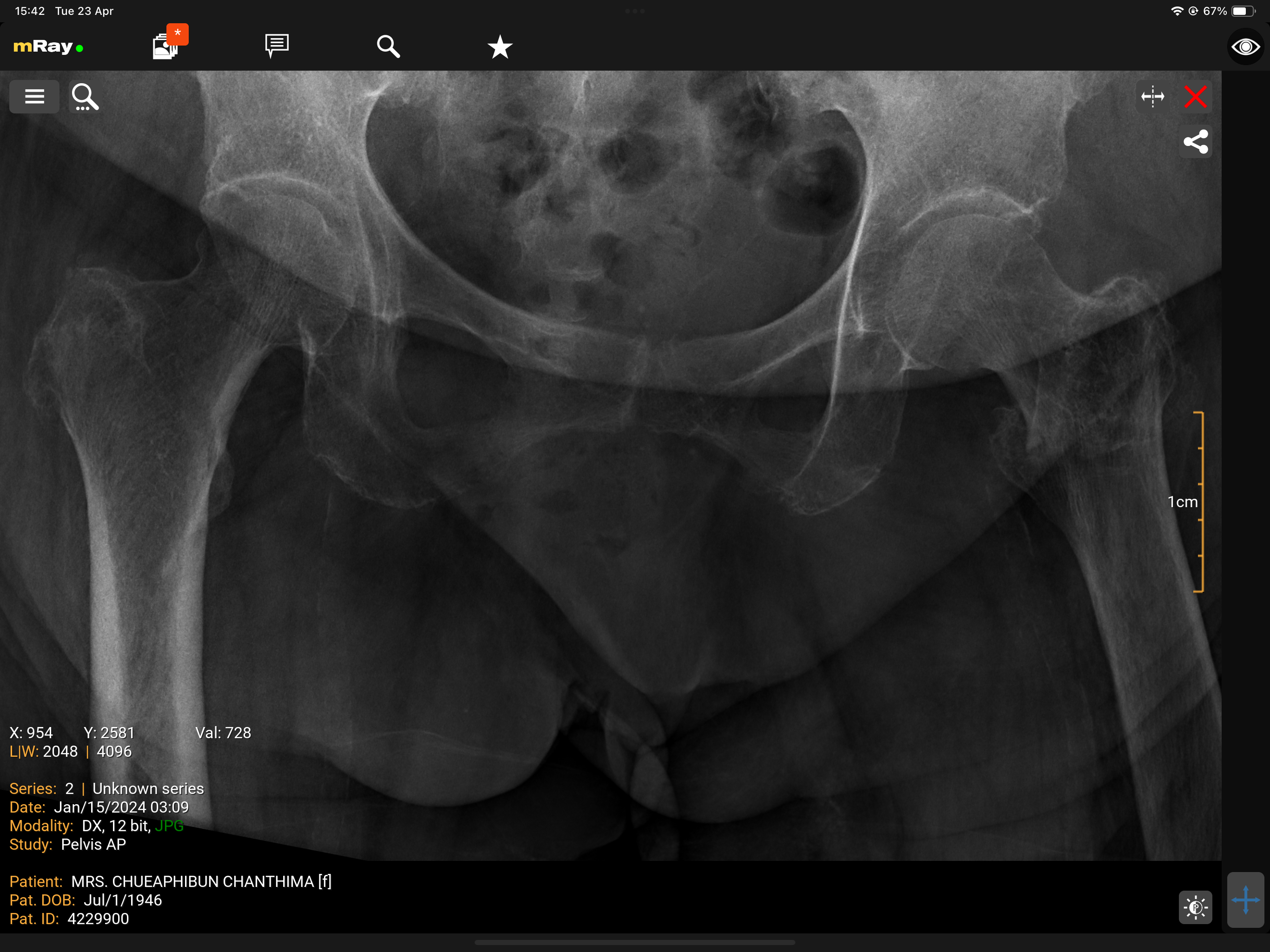Tap the three dots at top center

[x=635, y=11]
